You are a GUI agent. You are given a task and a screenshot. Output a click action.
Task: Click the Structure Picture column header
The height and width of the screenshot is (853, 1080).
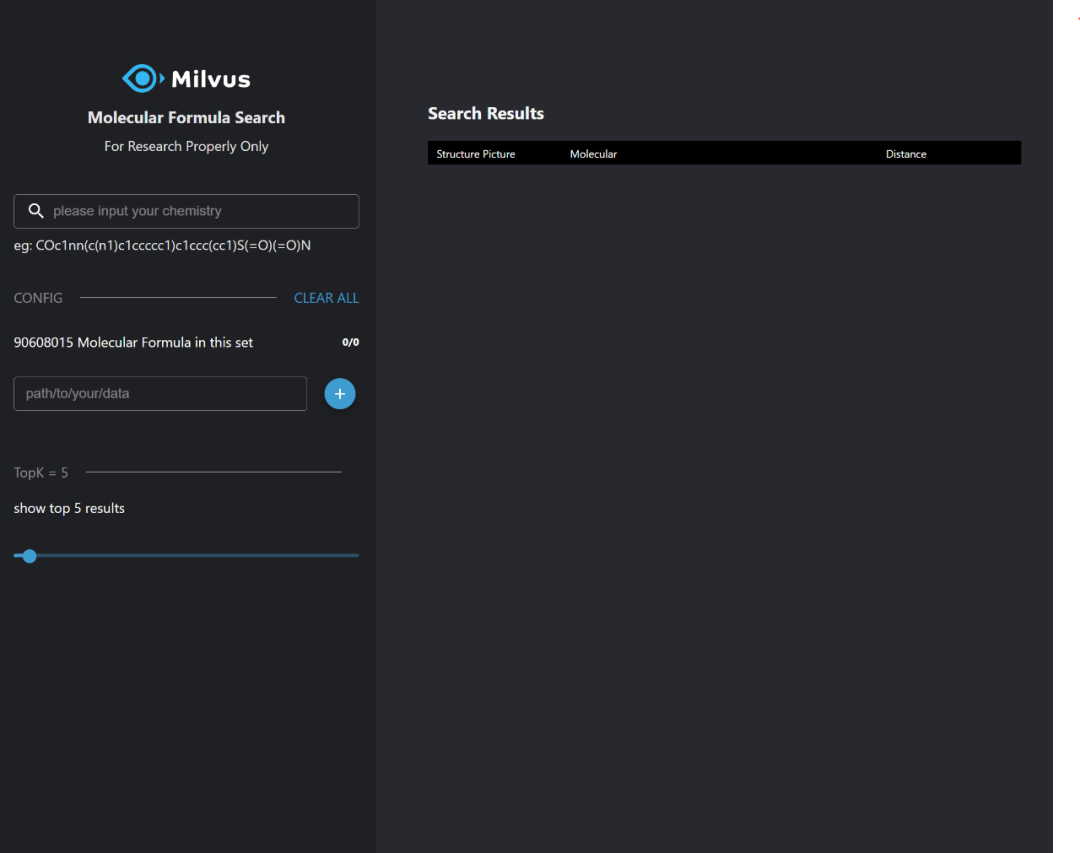(x=476, y=154)
